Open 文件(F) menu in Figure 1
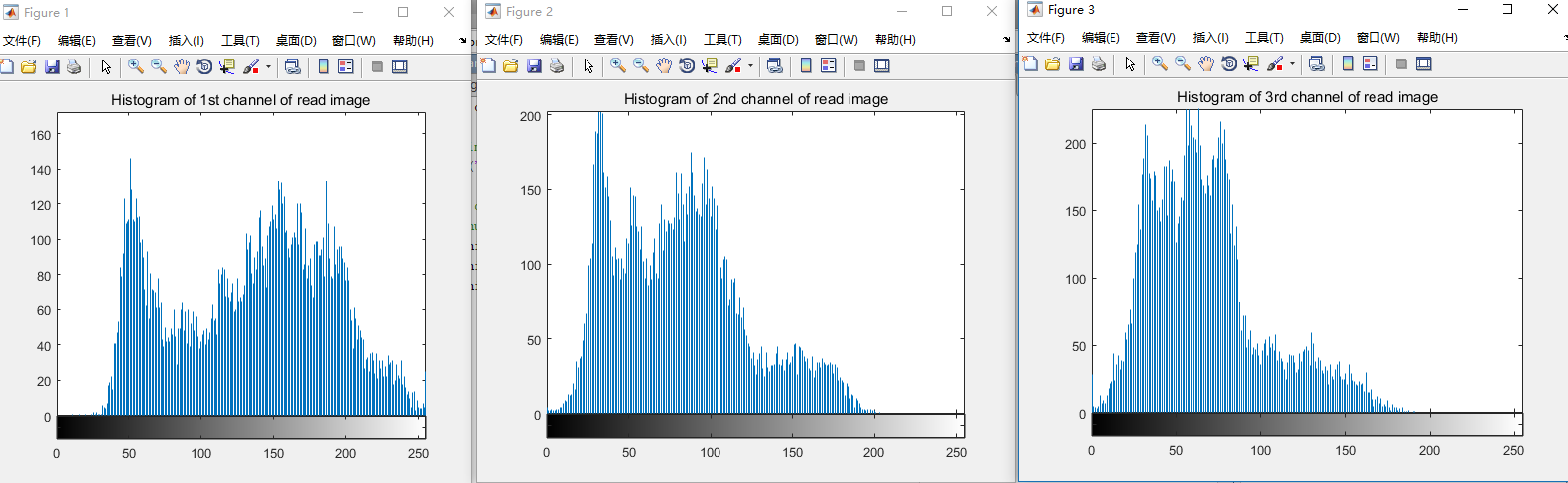 tap(22, 41)
